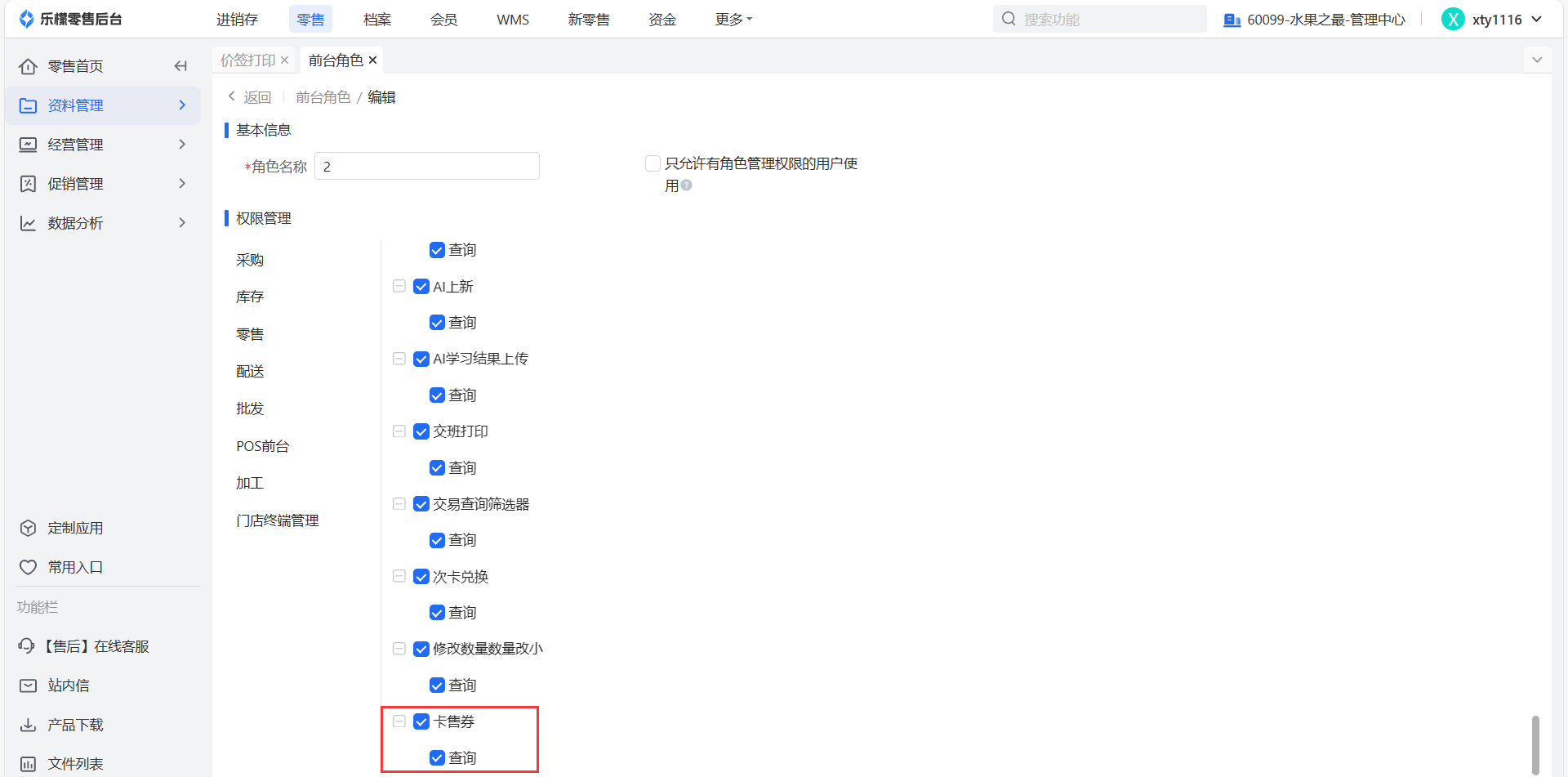Screen dimensions: 1568x777
Task: Uncheck the 卡售券 checkbox
Action: click(421, 721)
